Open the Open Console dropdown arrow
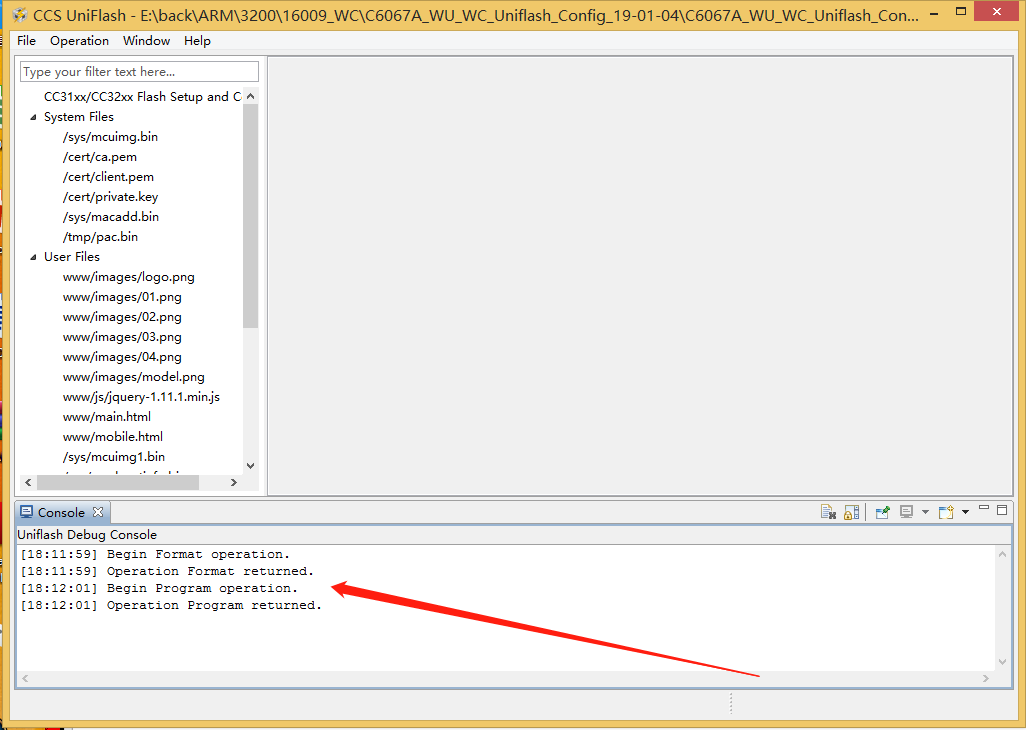The height and width of the screenshot is (730, 1026). 965,512
